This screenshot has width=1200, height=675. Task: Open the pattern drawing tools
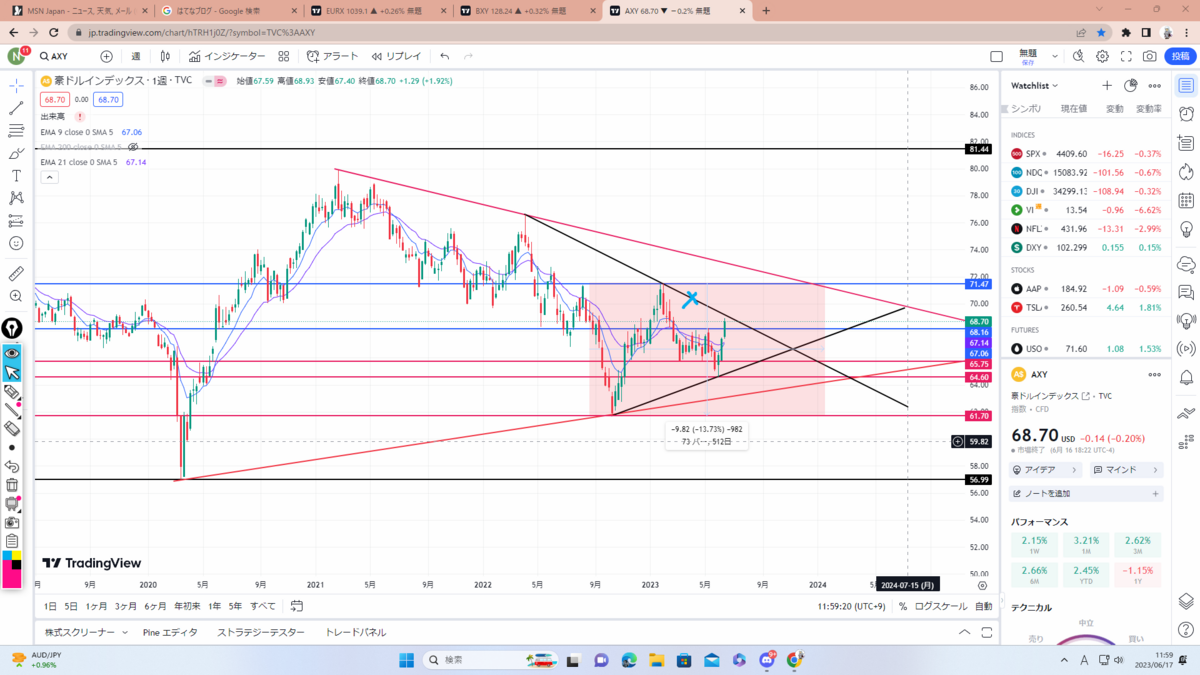point(16,198)
